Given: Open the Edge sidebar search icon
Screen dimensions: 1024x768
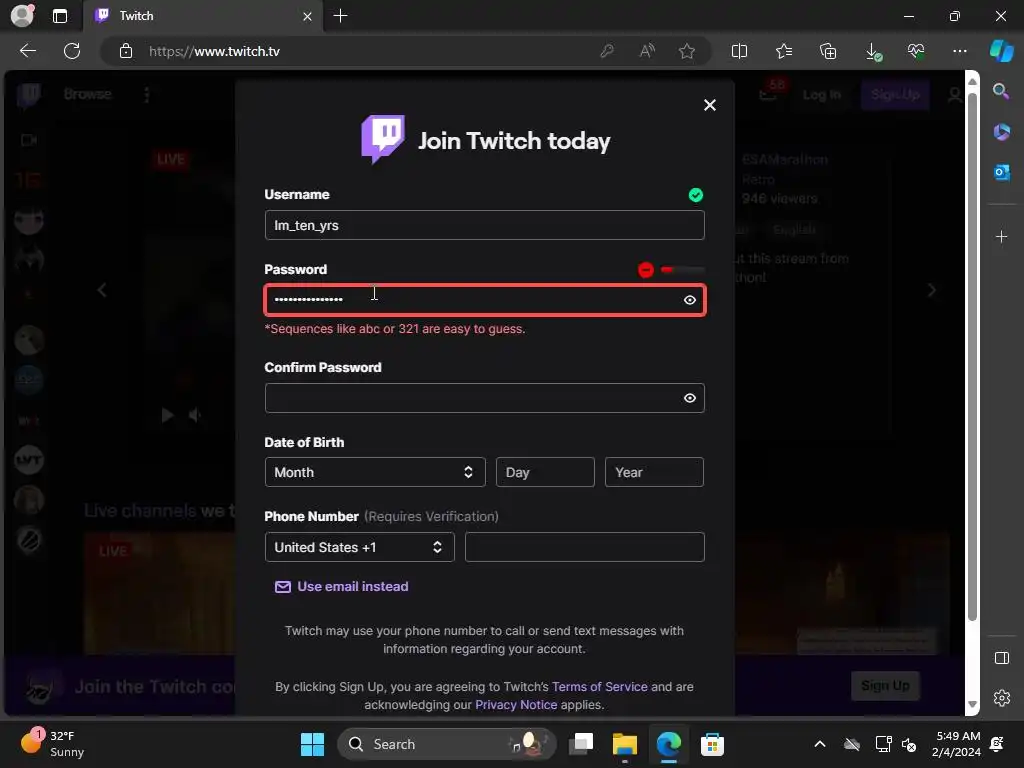Looking at the screenshot, I should point(1001,91).
